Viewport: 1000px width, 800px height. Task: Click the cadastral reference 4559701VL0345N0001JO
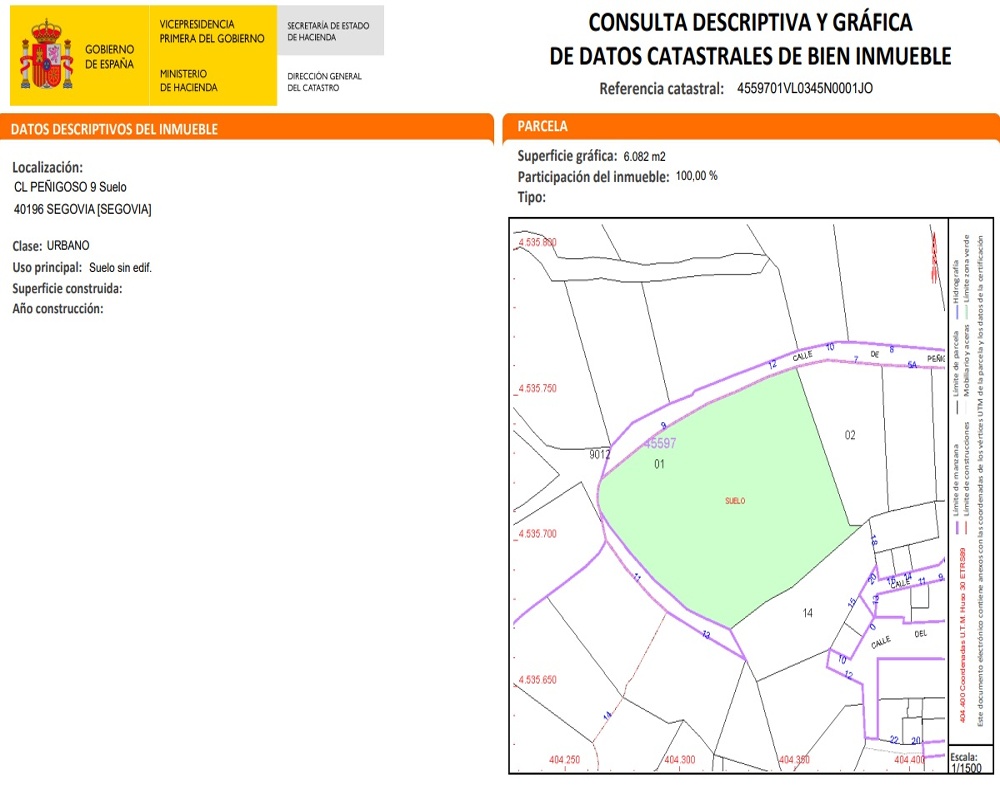[804, 88]
